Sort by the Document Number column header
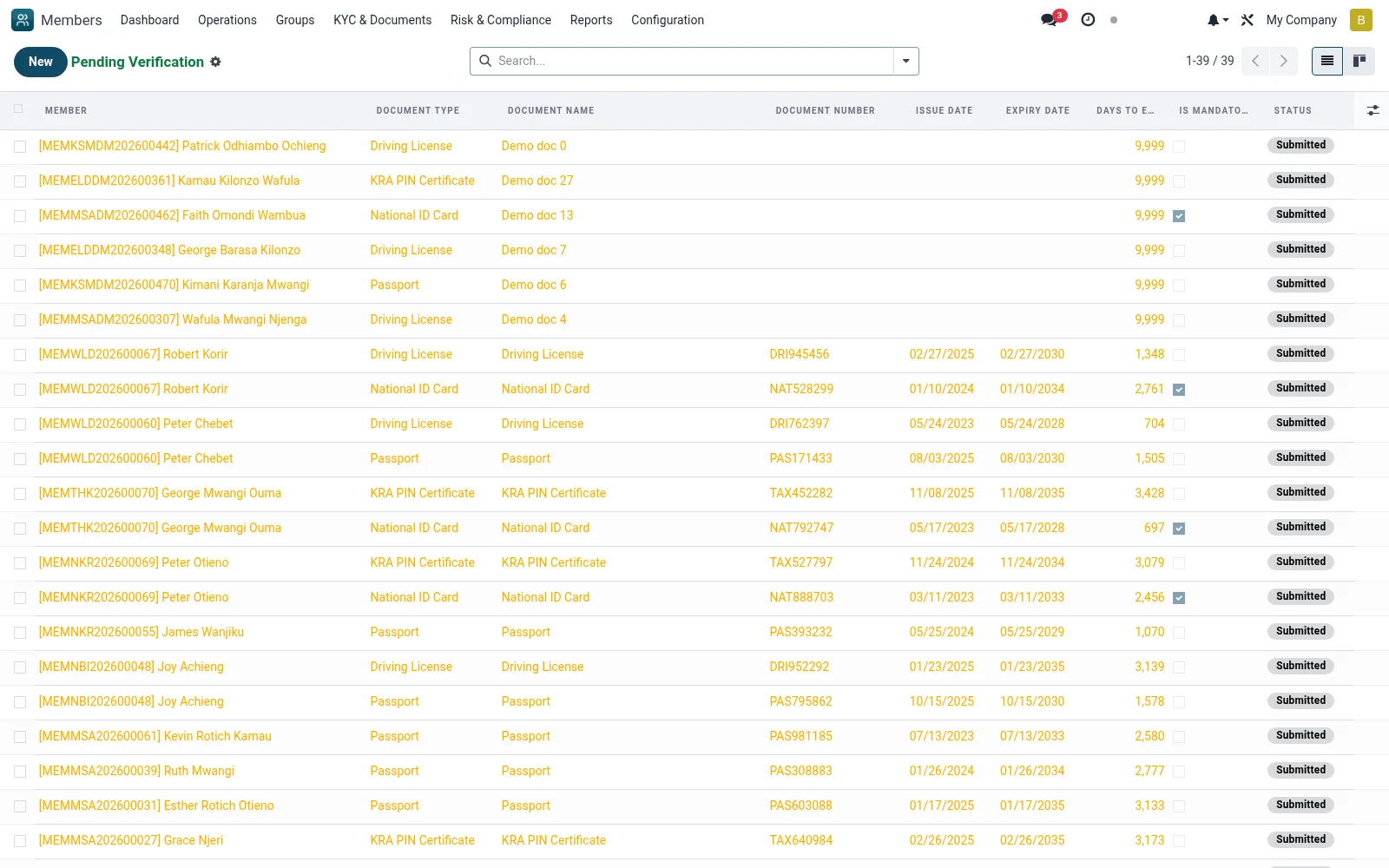This screenshot has width=1389, height=868. click(825, 110)
